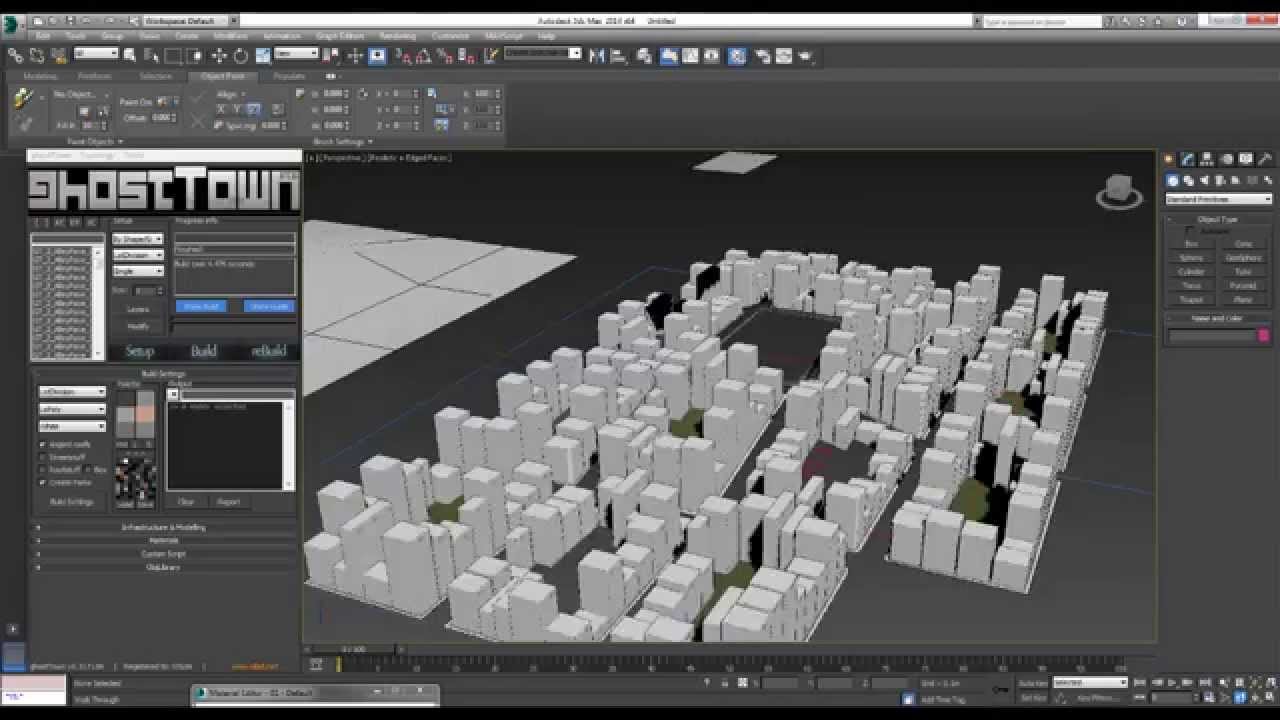
Task: Toggle the Streetstuff checkbox in ghostTown
Action: pos(43,457)
